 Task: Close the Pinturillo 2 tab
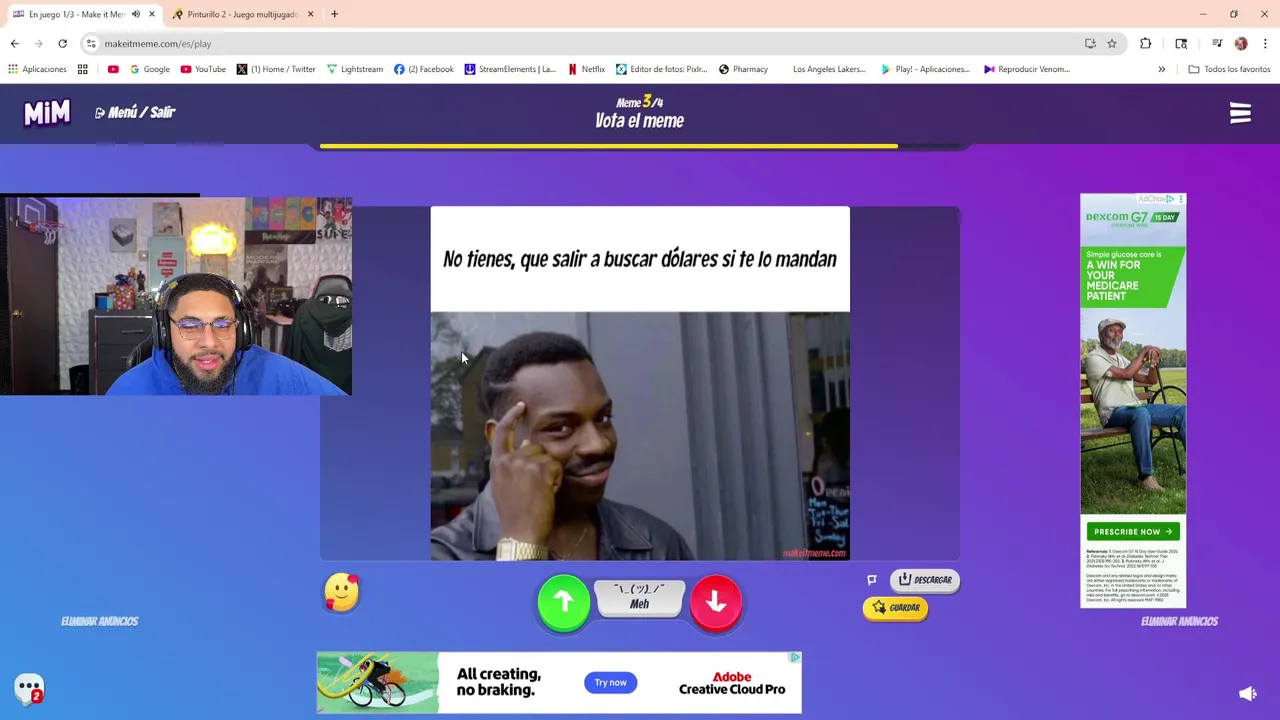pyautogui.click(x=310, y=14)
